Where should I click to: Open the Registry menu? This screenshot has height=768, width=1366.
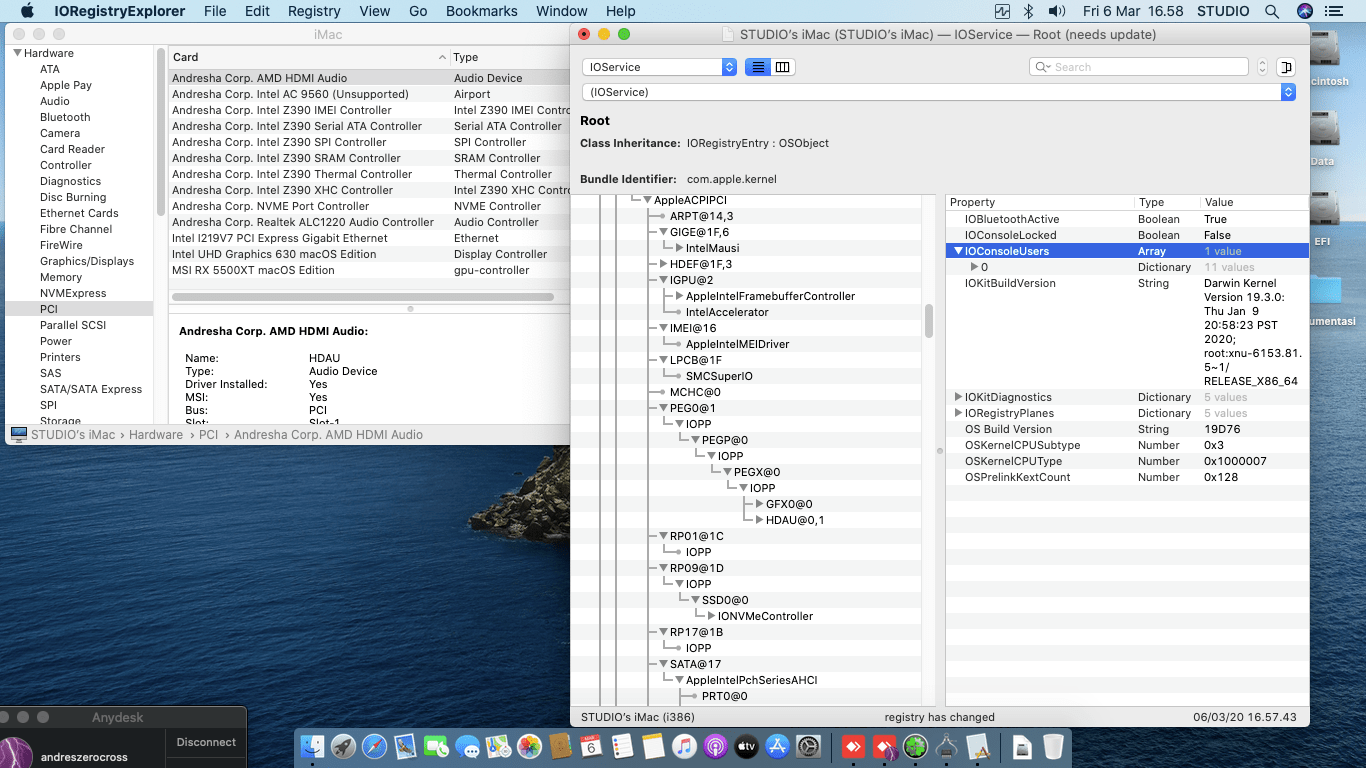pos(314,11)
